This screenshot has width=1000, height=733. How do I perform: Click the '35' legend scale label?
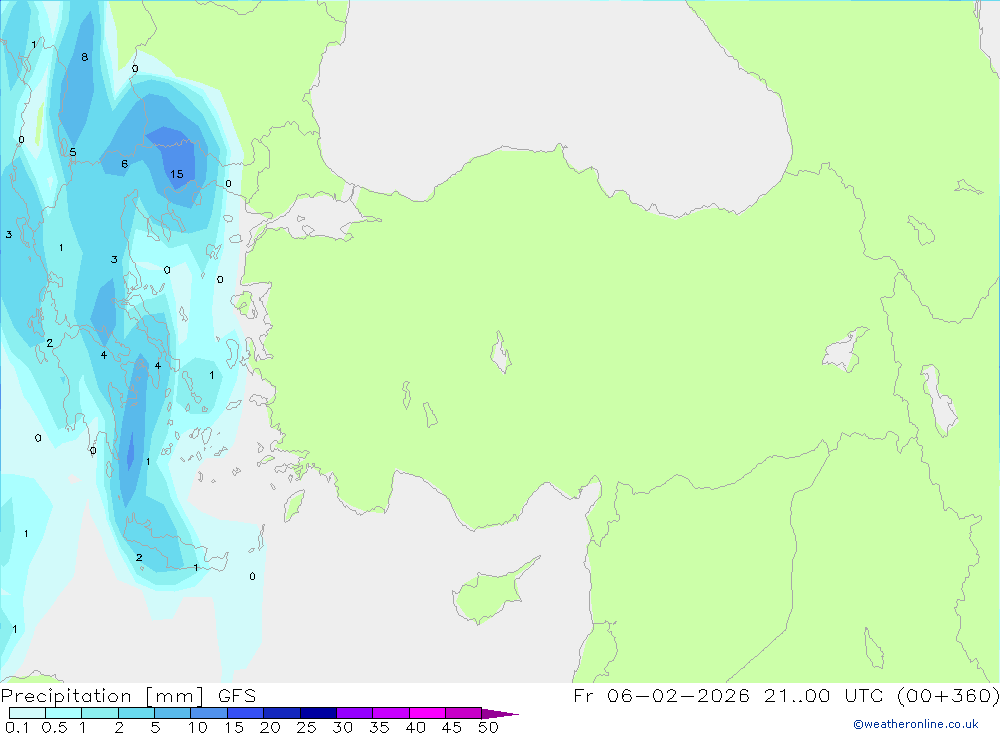(379, 727)
